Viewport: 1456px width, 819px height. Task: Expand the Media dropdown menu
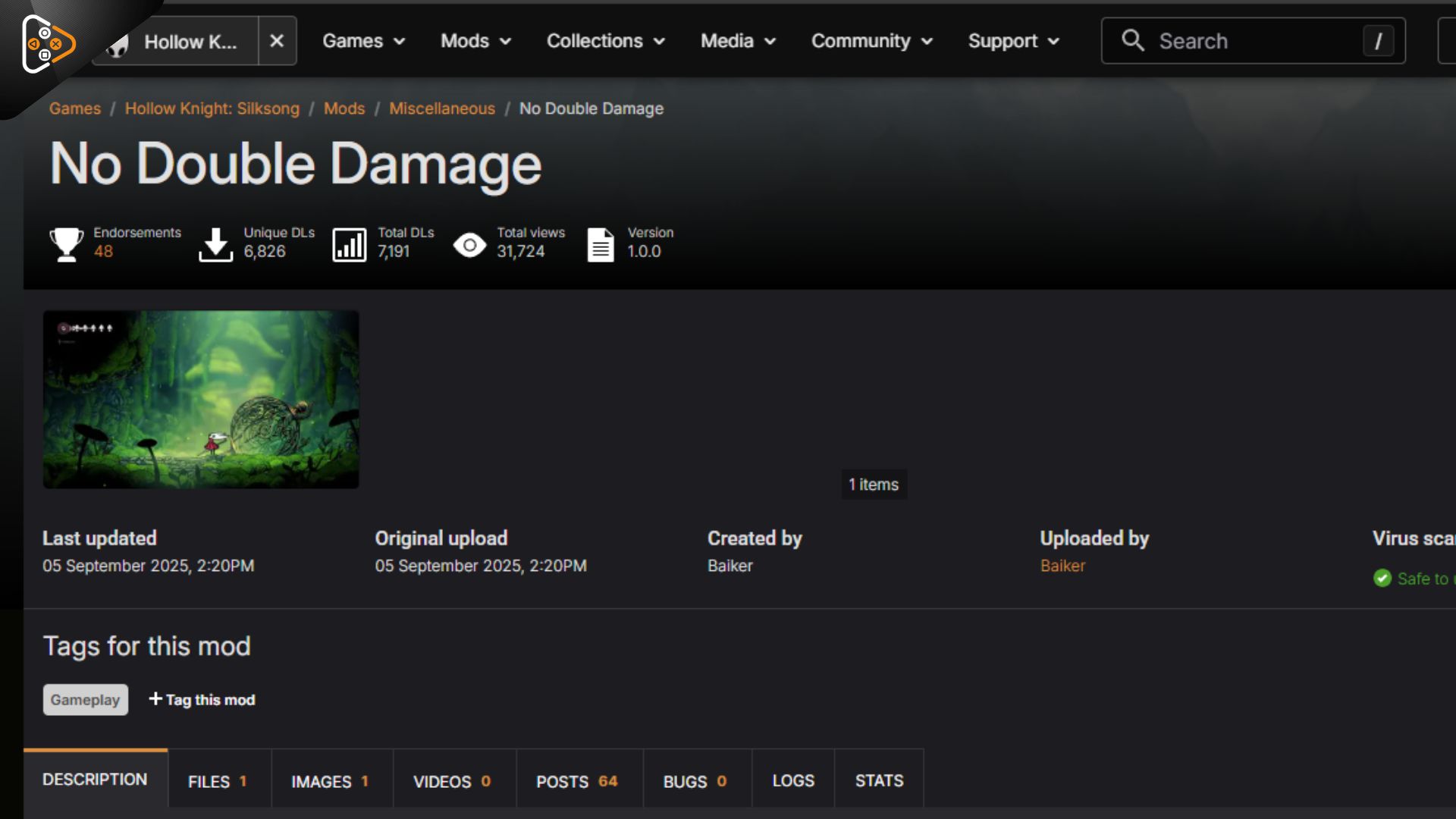coord(739,41)
